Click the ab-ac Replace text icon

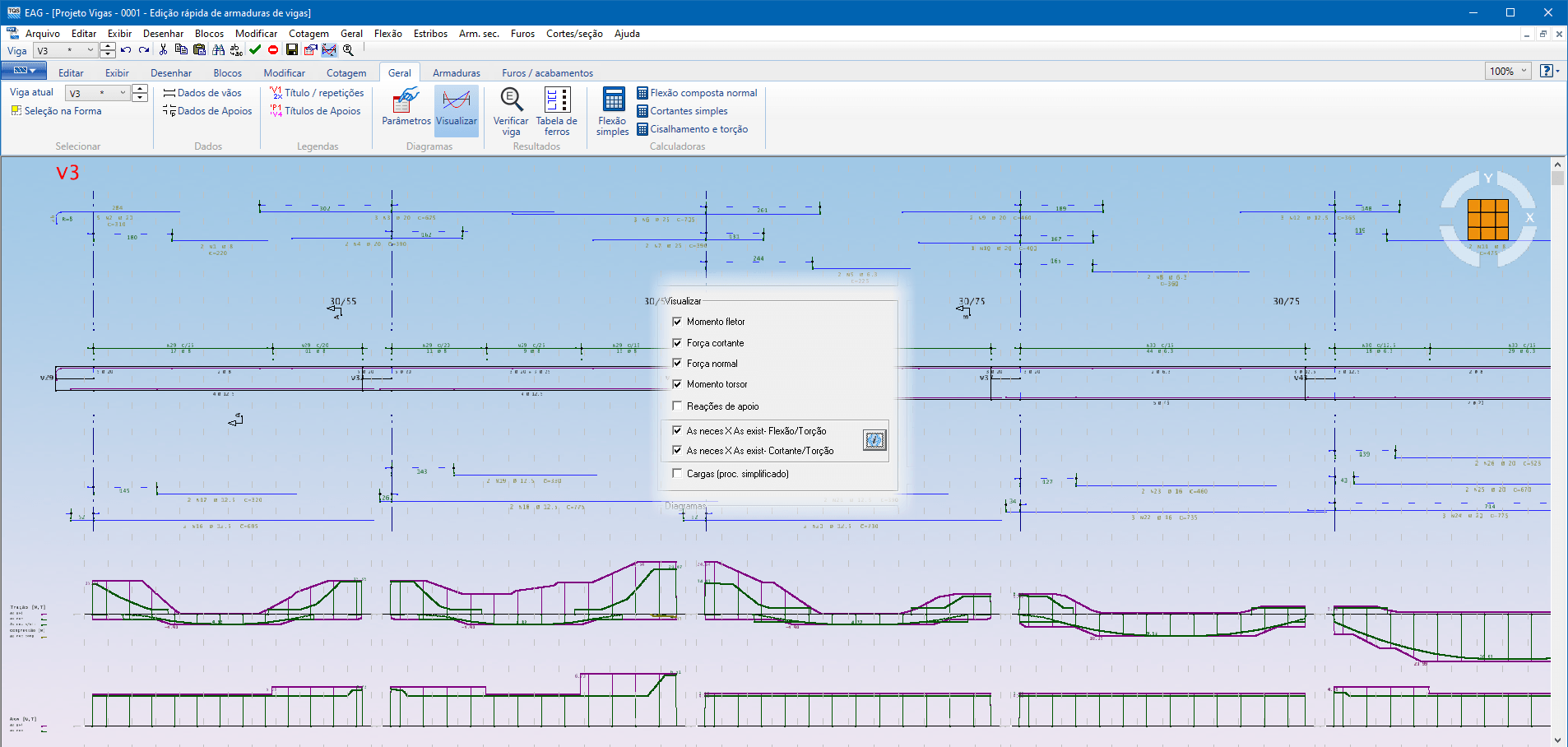pos(236,50)
